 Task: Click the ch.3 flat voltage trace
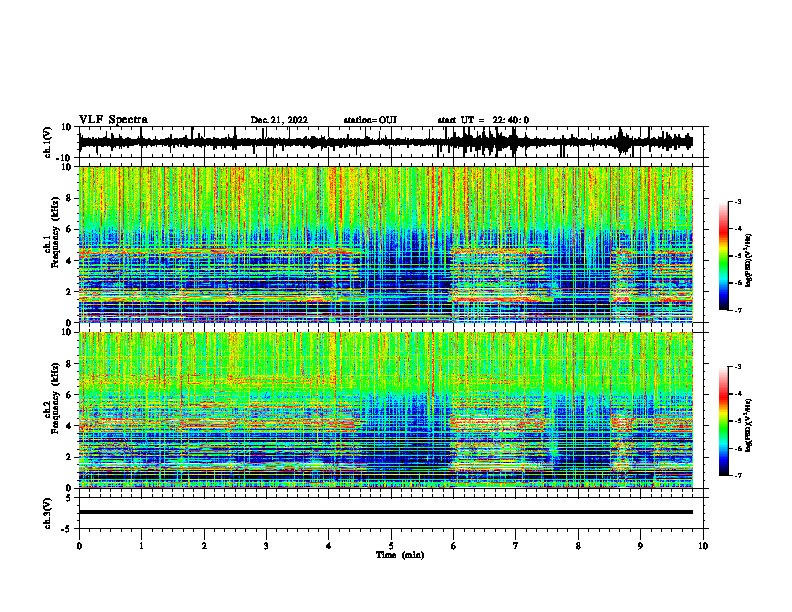tap(386, 512)
